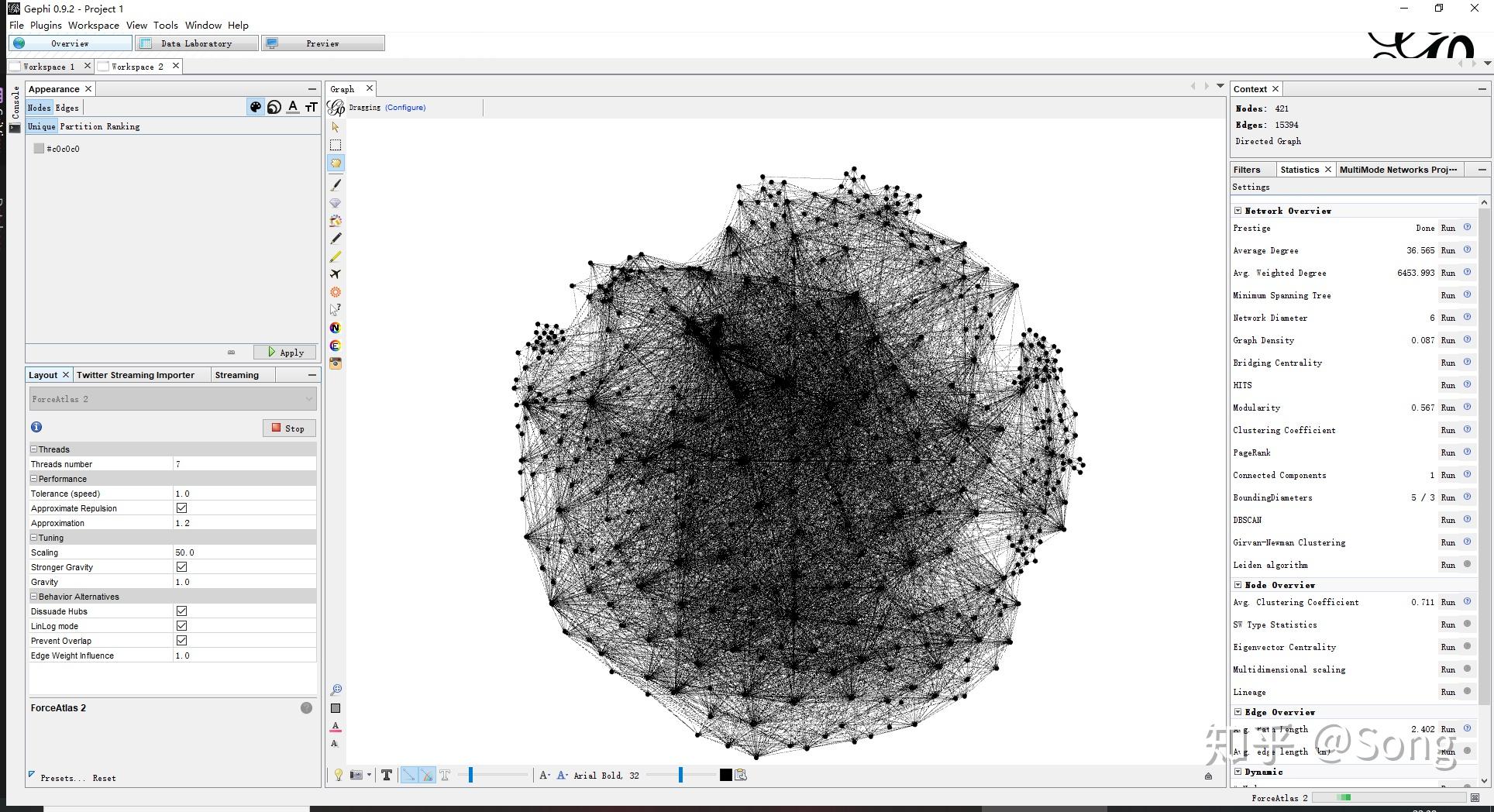Stop the running ForceAtlas 2 layout
1494x812 pixels.
pos(289,428)
